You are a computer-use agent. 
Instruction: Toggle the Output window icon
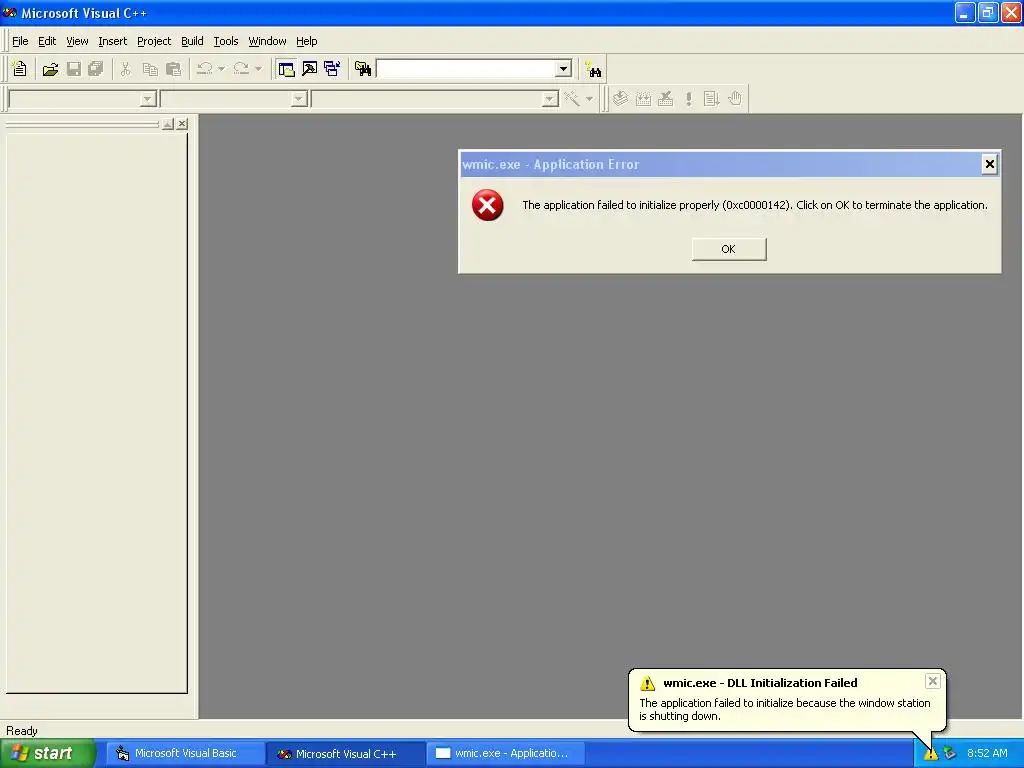(310, 69)
